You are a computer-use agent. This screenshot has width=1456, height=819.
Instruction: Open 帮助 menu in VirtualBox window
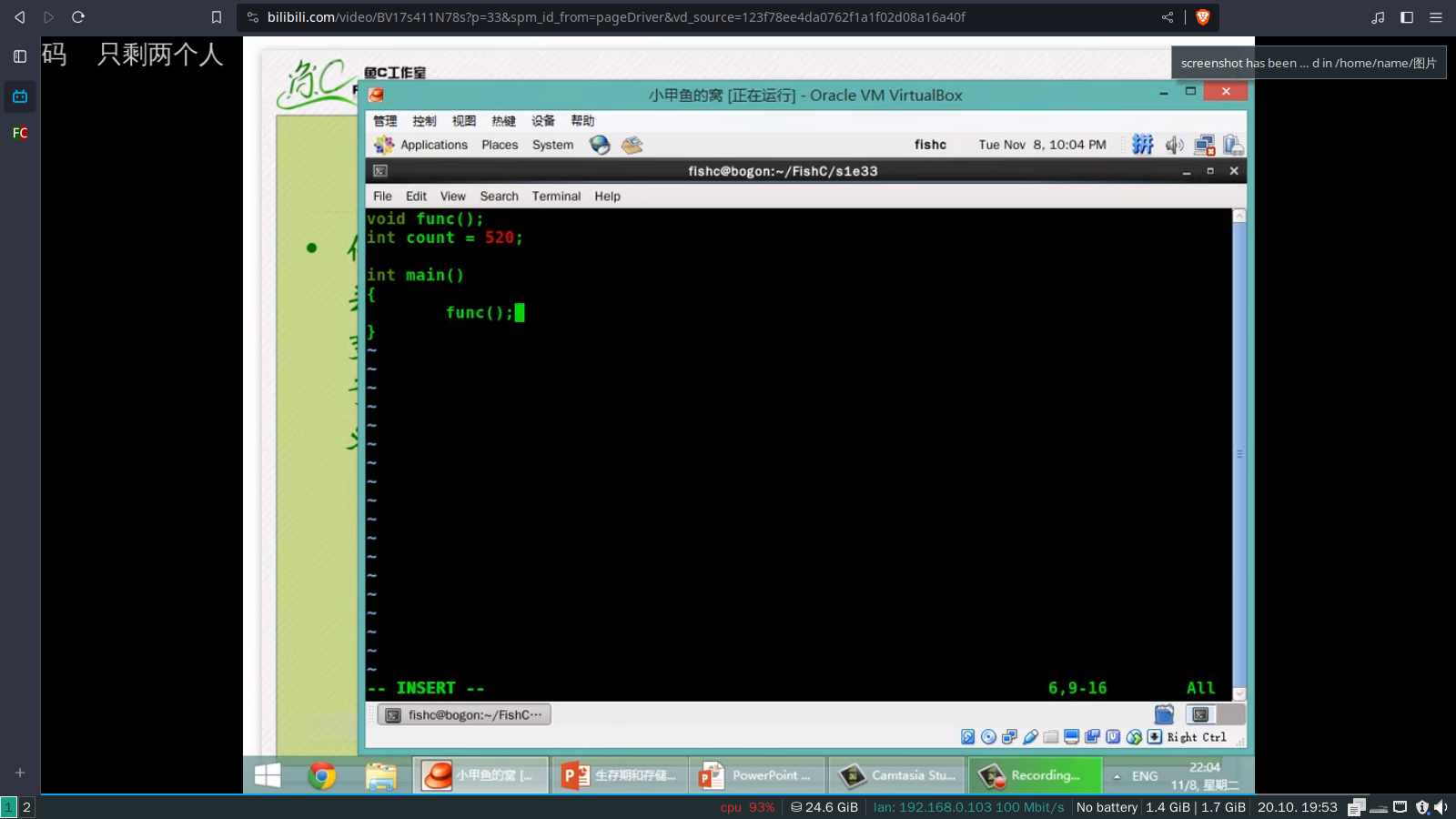click(x=582, y=121)
